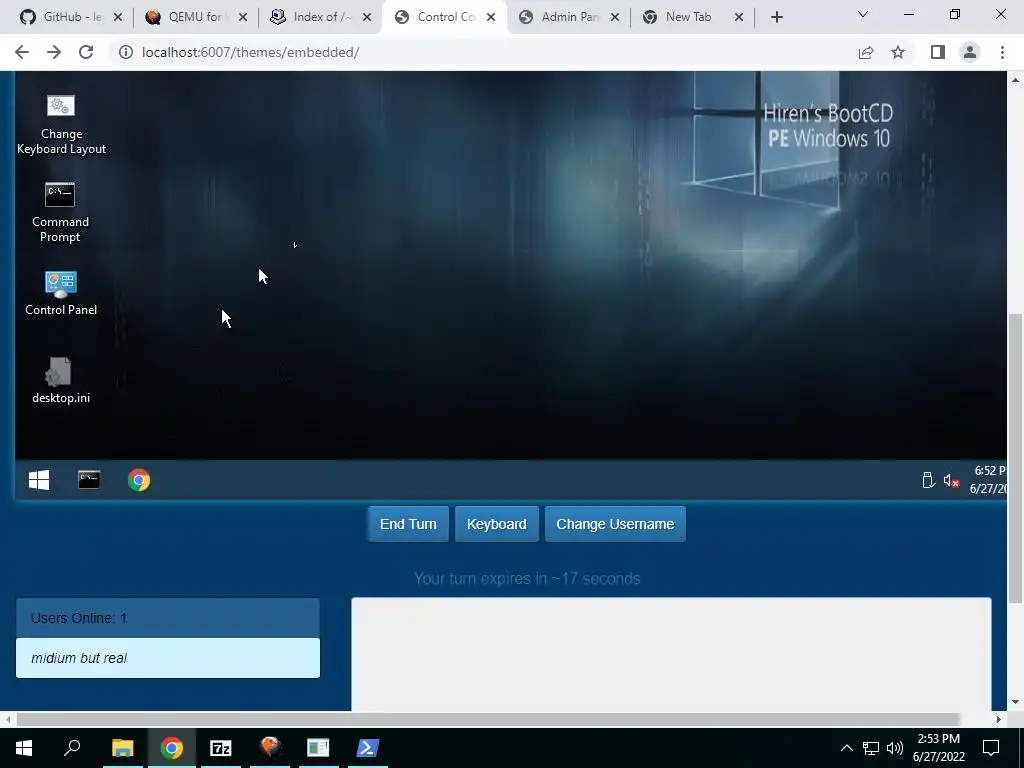
Task: Open host taskbar Search
Action: tap(72, 748)
